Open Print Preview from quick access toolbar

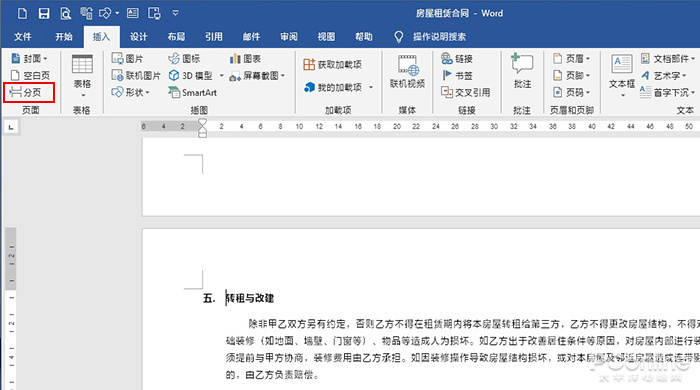65,13
